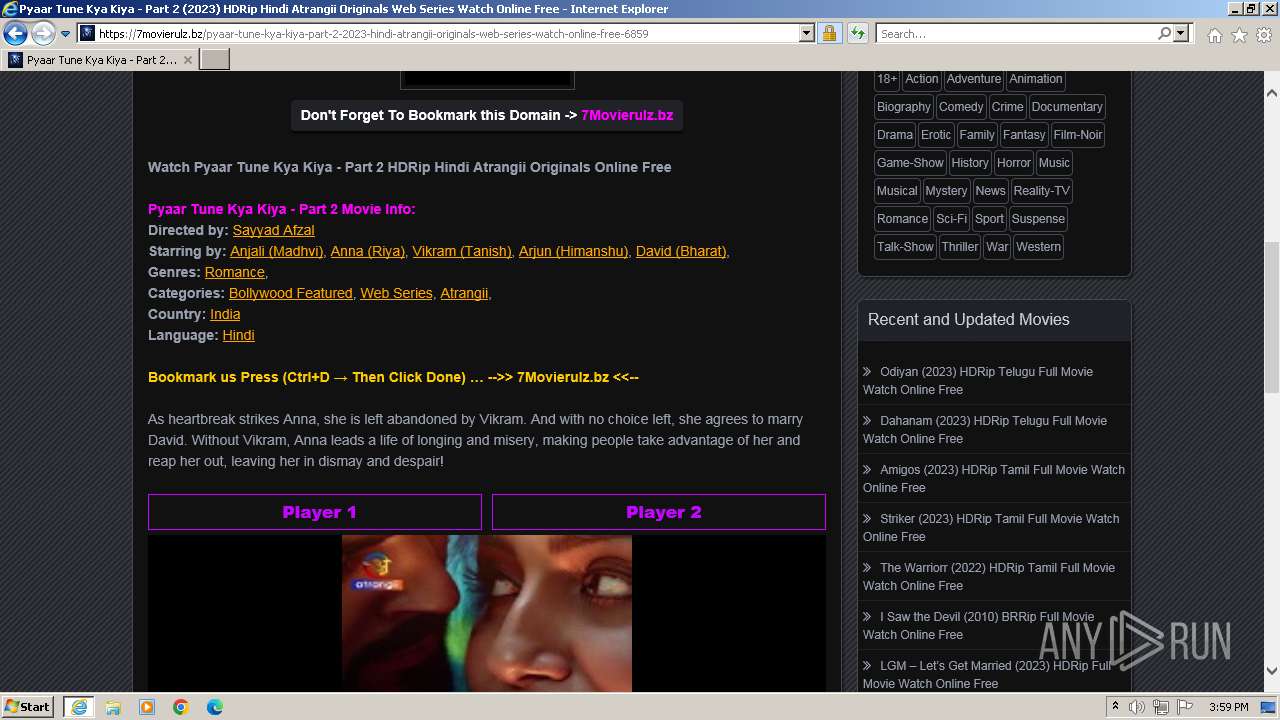Select the Western genre tag
This screenshot has height=720, width=1280.
[x=1039, y=247]
